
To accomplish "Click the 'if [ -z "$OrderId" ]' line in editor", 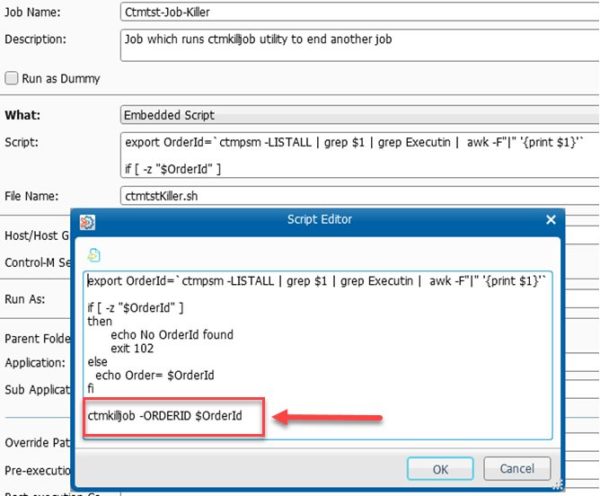I will pyautogui.click(x=135, y=307).
